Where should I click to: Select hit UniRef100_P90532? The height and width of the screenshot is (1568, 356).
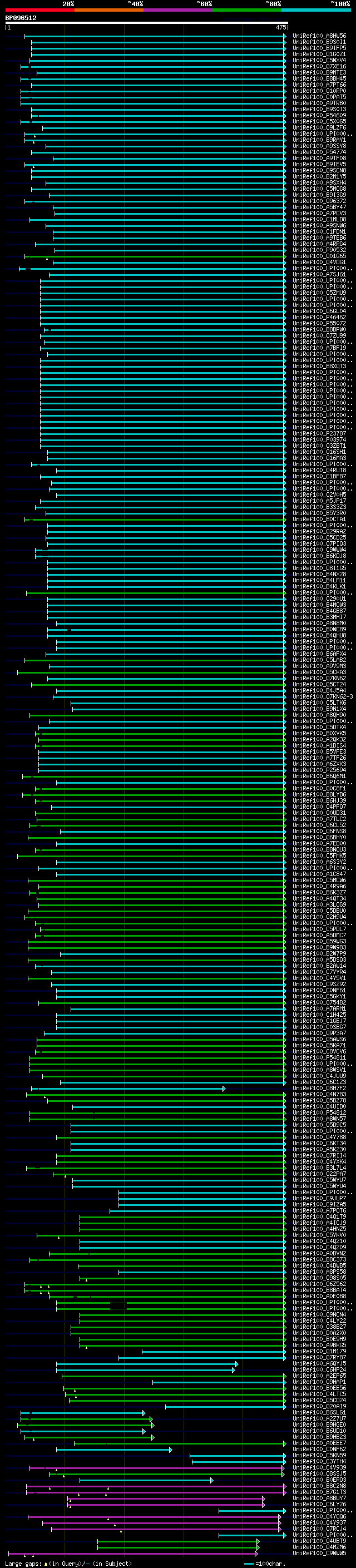[x=319, y=250]
